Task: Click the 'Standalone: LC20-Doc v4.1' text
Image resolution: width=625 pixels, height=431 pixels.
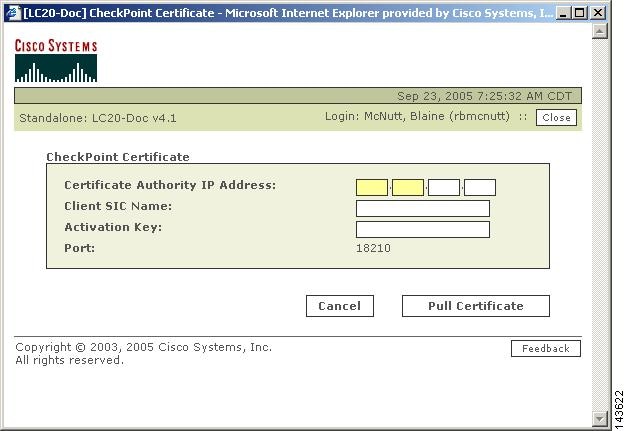Action: 98,118
